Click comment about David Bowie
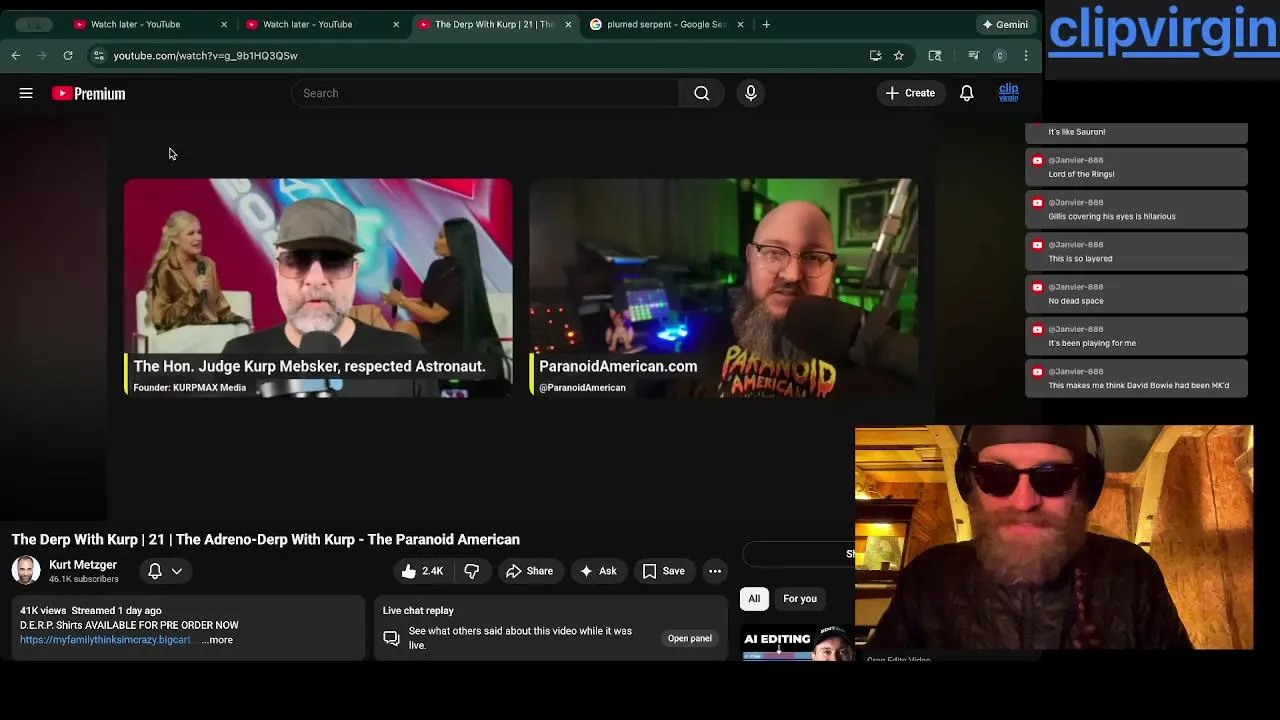Viewport: 1280px width, 720px height. click(x=1139, y=385)
